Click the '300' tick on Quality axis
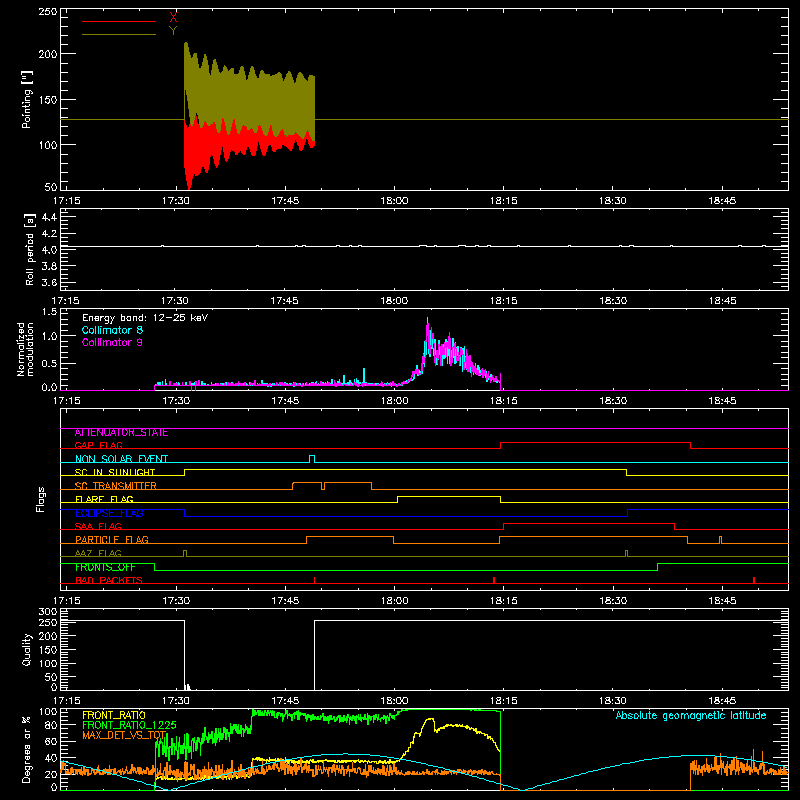Screen dimensions: 800x800 [47, 612]
